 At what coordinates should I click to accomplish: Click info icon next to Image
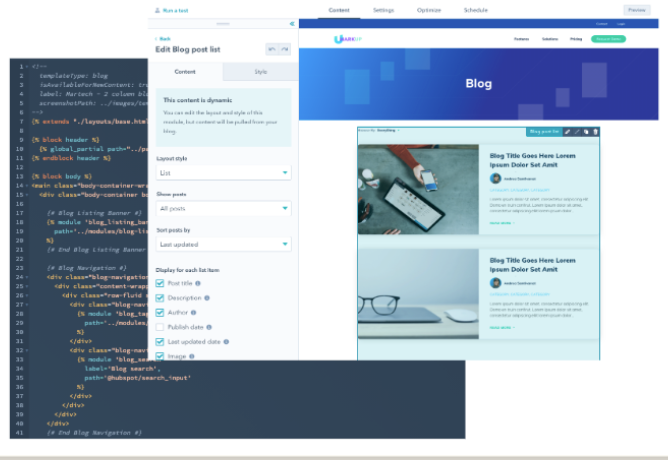click(x=192, y=356)
